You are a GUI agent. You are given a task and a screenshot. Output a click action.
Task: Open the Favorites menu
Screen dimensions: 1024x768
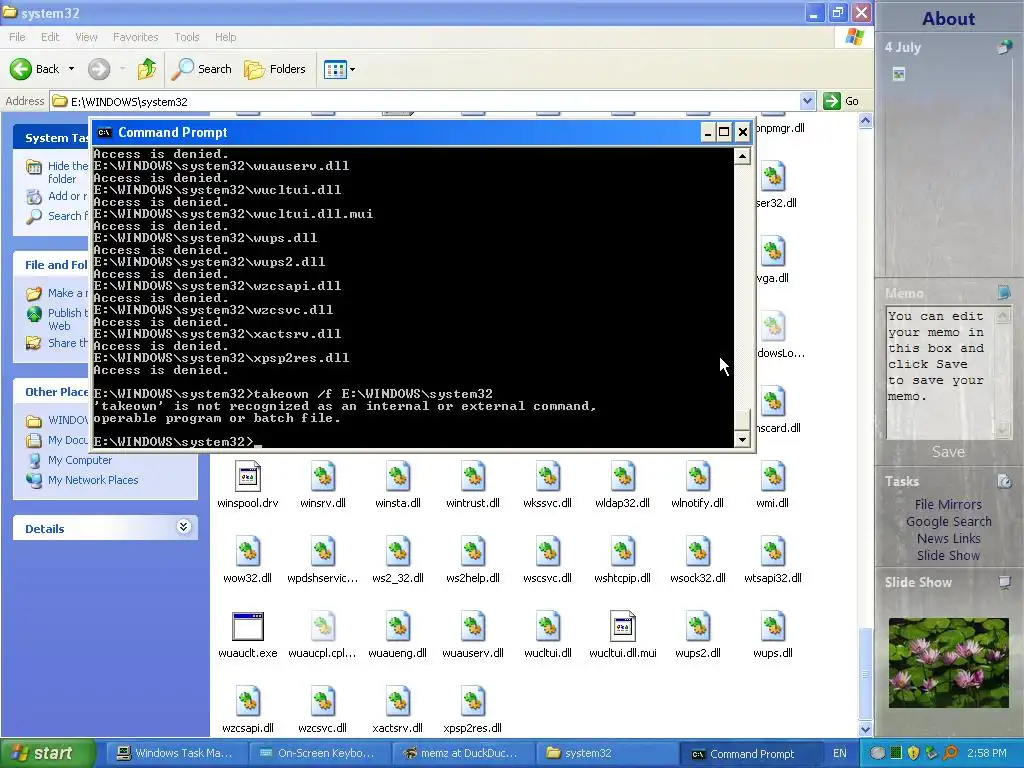[x=135, y=37]
